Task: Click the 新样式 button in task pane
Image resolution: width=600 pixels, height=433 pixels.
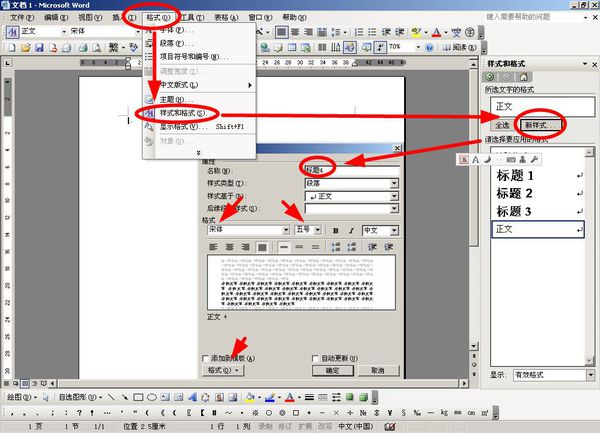Action: click(x=540, y=125)
